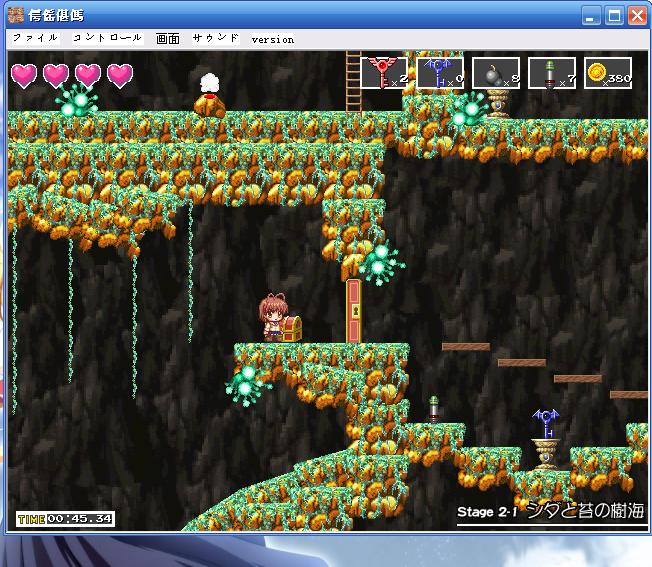Image resolution: width=652 pixels, height=567 pixels.
Task: Click the Stage 2-1 label
Action: coord(487,512)
